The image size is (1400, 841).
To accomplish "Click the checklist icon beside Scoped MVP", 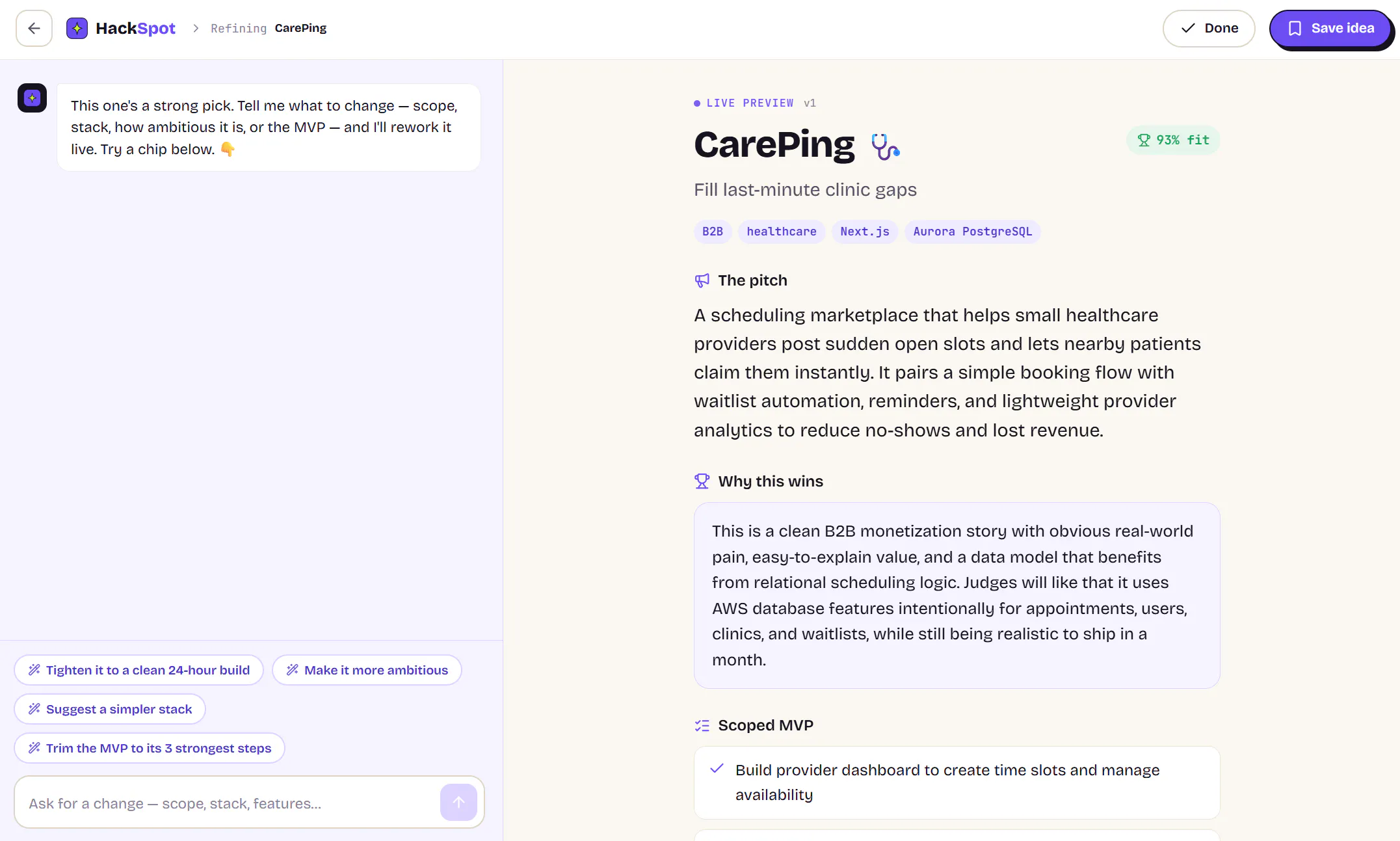I will (702, 725).
